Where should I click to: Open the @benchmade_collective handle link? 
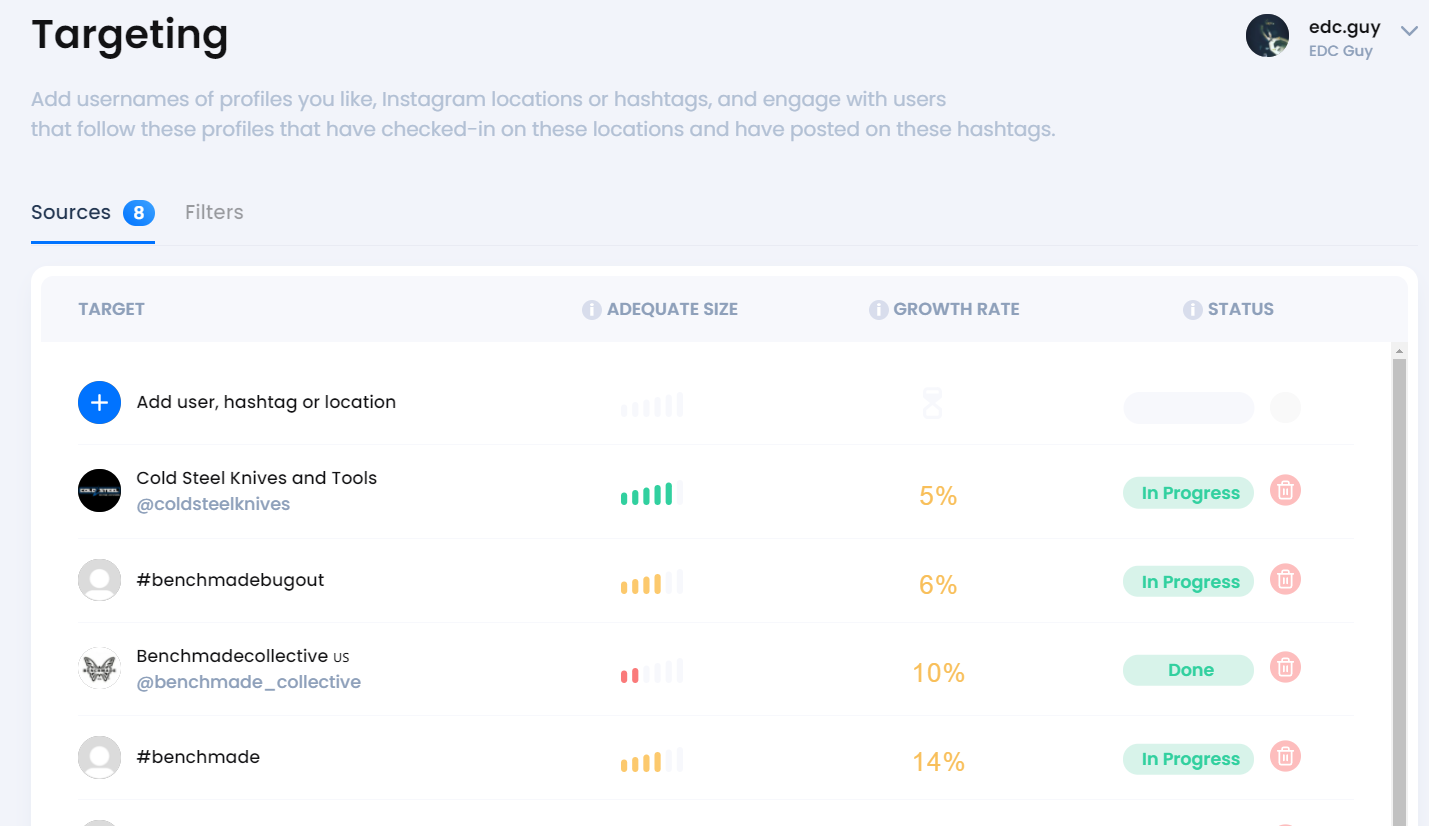(x=248, y=682)
